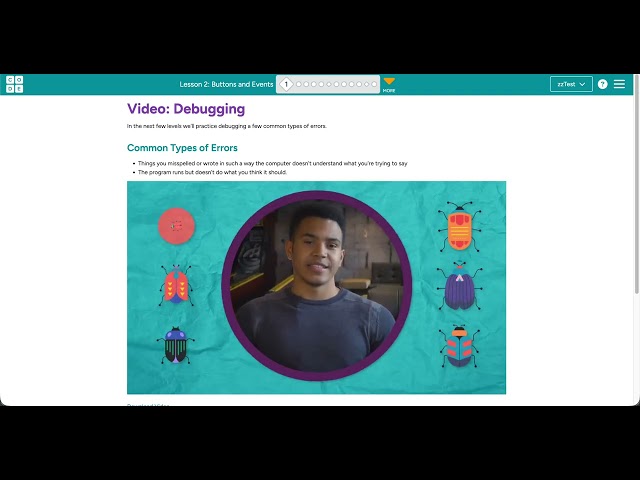Open the Lesson 2: Buttons and Events link
Screen dimensions: 640x480
226,84
